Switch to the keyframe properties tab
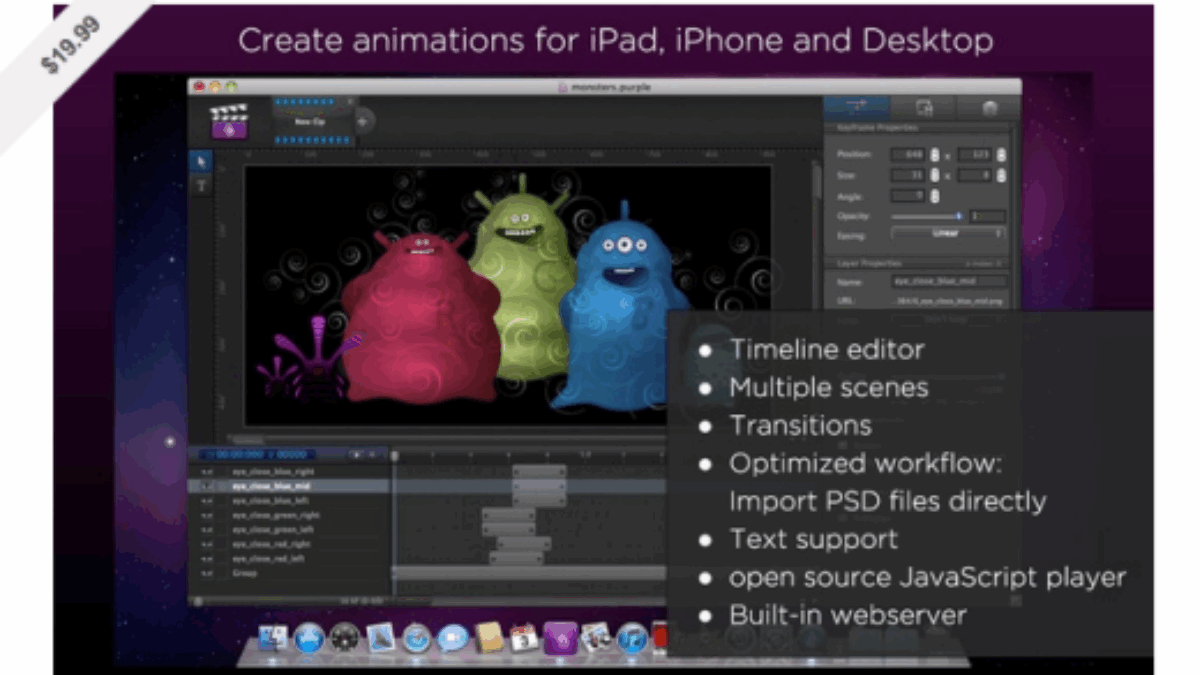 857,107
